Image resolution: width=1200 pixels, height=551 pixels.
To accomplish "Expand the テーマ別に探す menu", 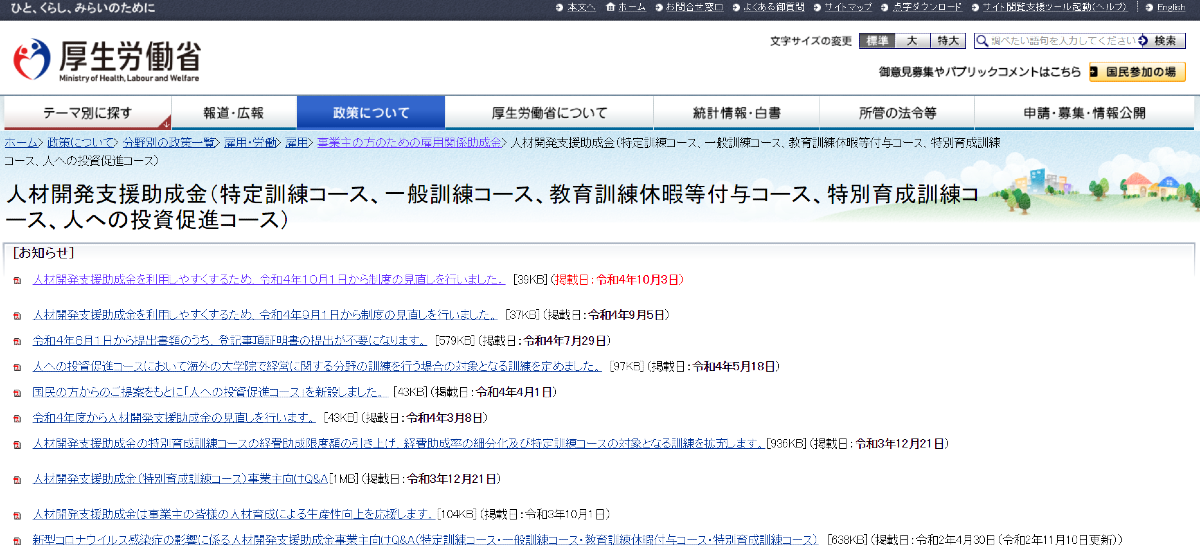I will click(x=87, y=113).
